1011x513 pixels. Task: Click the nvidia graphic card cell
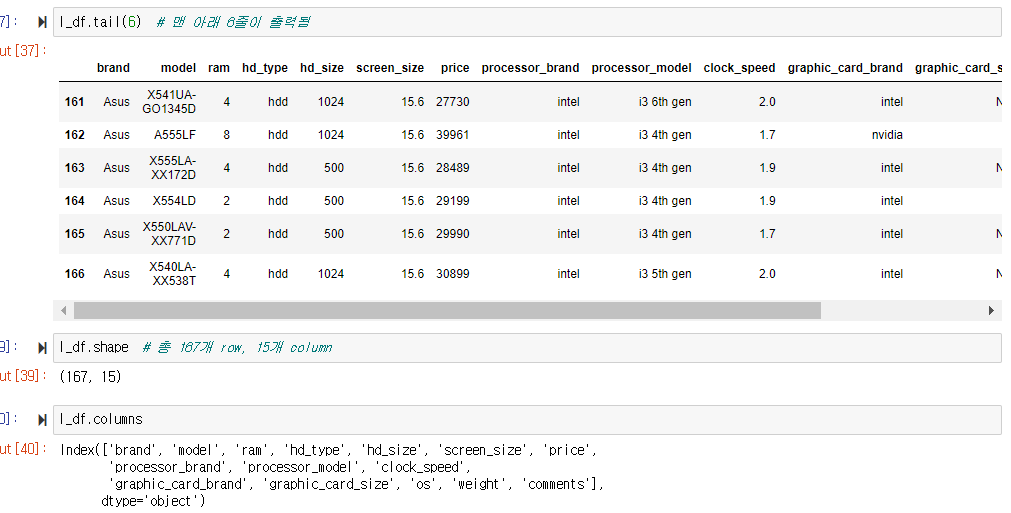click(887, 135)
